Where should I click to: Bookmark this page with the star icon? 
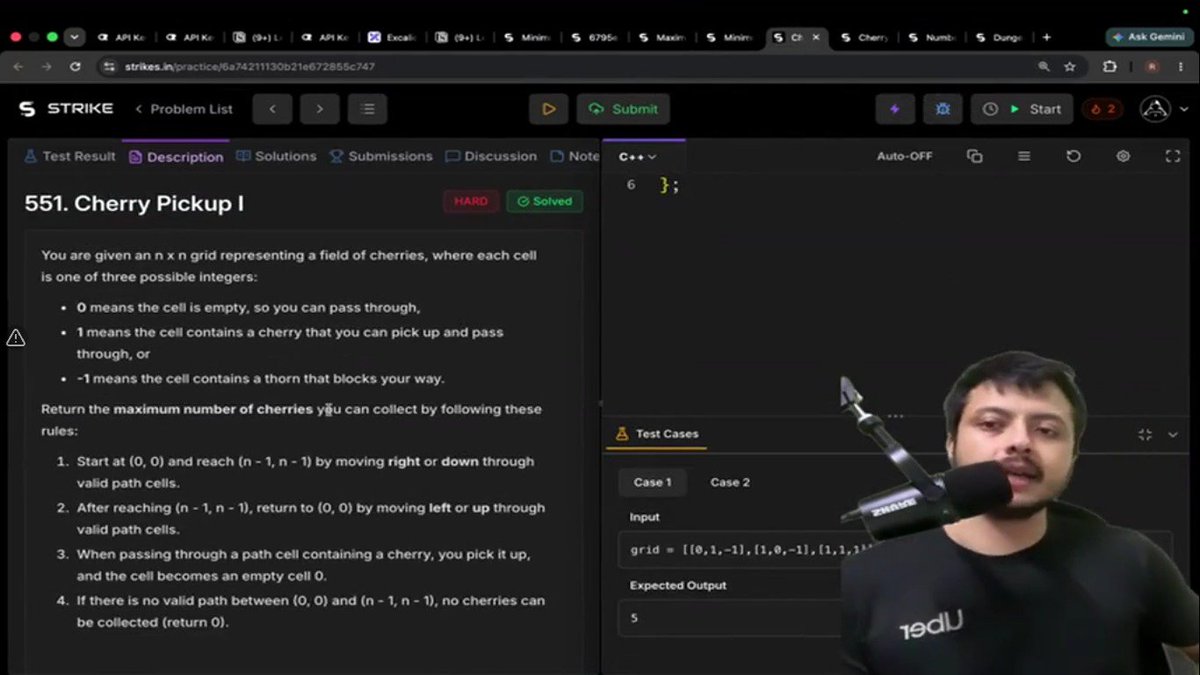tap(1070, 66)
